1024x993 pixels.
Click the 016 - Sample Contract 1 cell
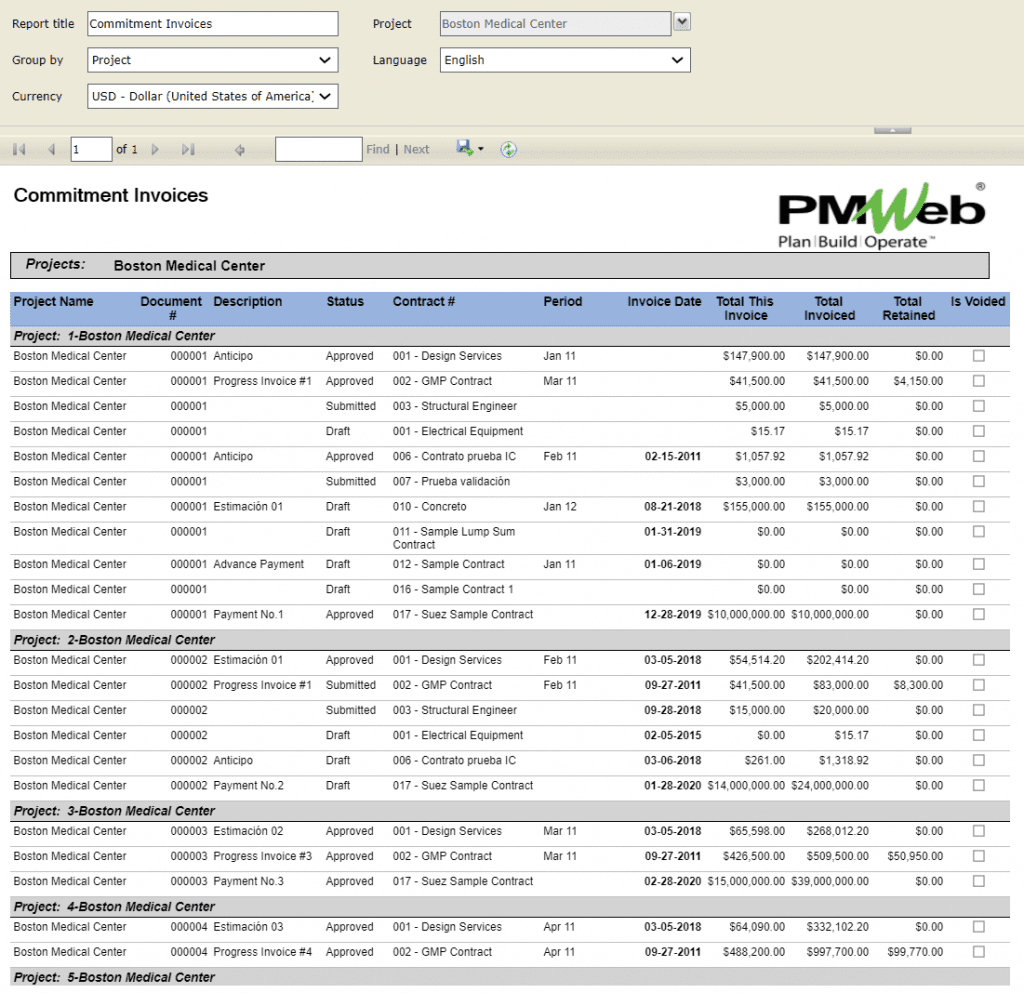(453, 589)
